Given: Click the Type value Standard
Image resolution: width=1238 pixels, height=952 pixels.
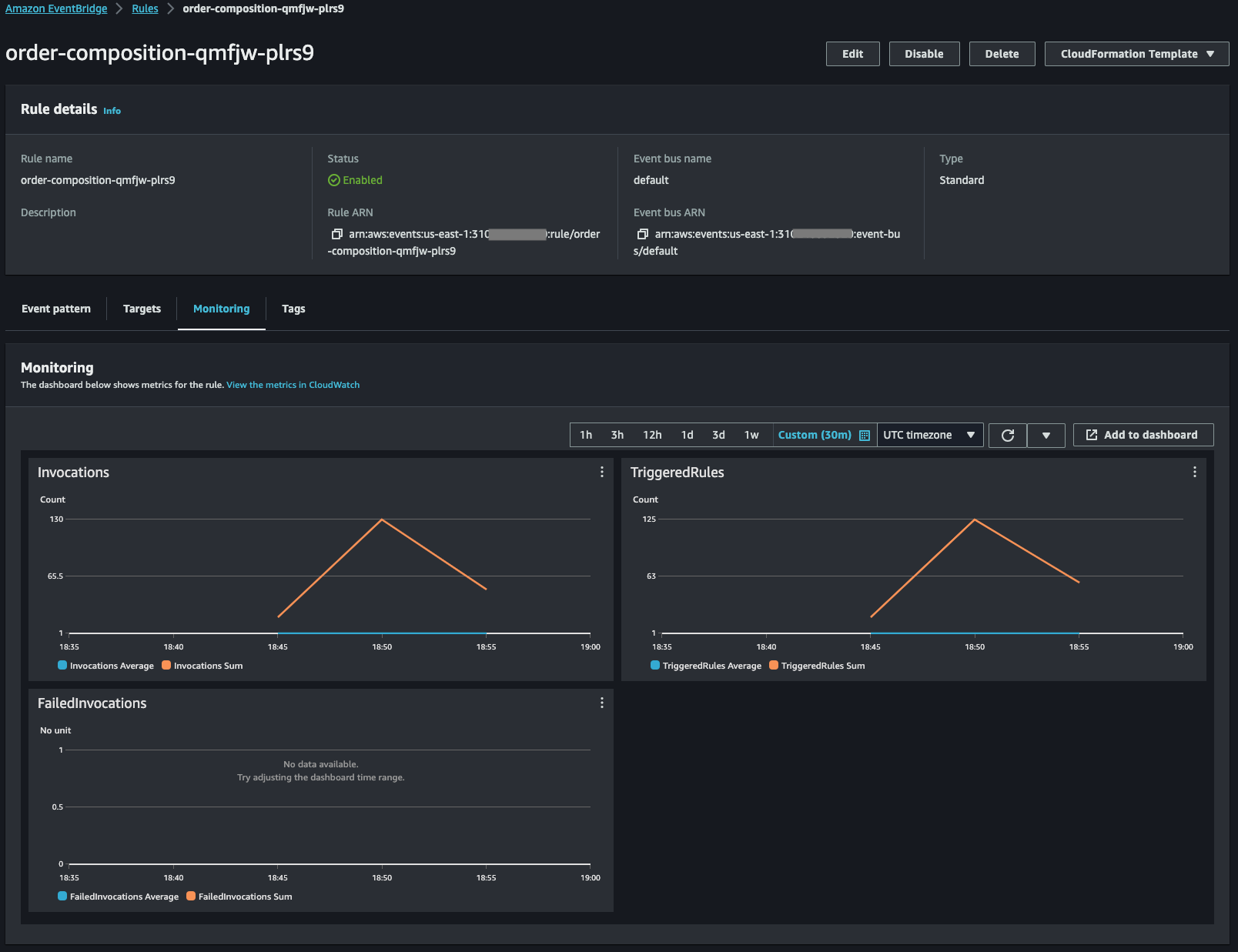Looking at the screenshot, I should click(x=962, y=180).
